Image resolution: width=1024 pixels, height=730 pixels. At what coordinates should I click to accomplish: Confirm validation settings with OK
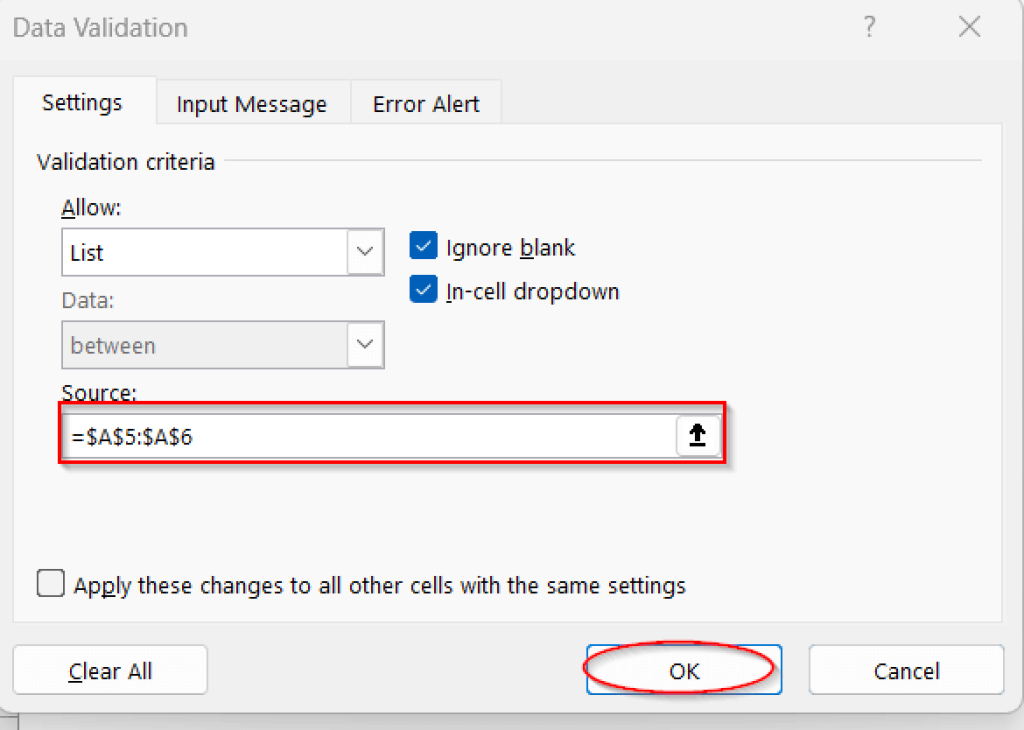click(x=683, y=670)
